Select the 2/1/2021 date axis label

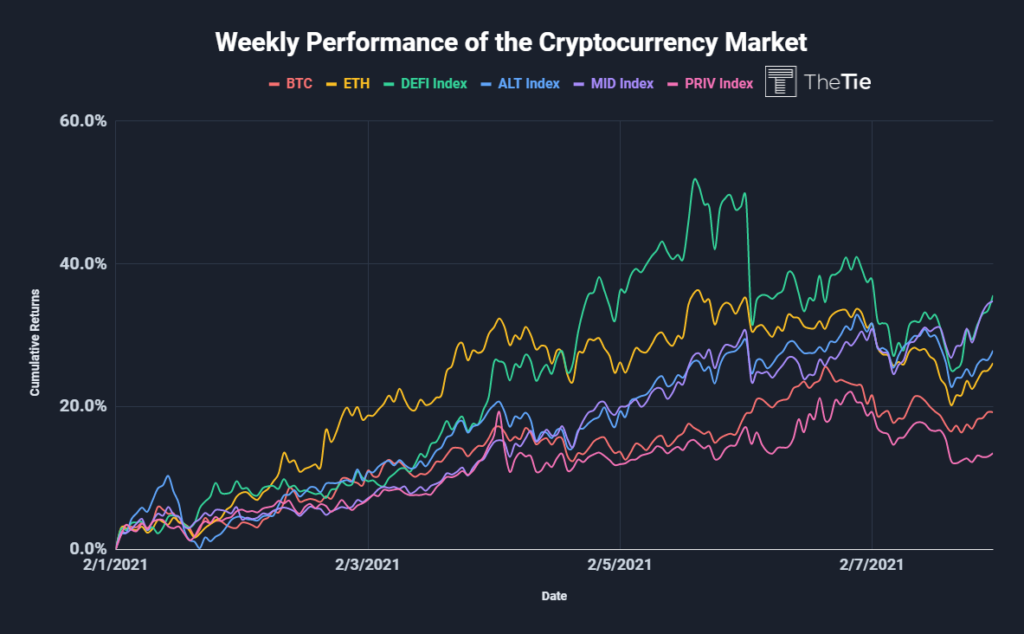tap(116, 565)
